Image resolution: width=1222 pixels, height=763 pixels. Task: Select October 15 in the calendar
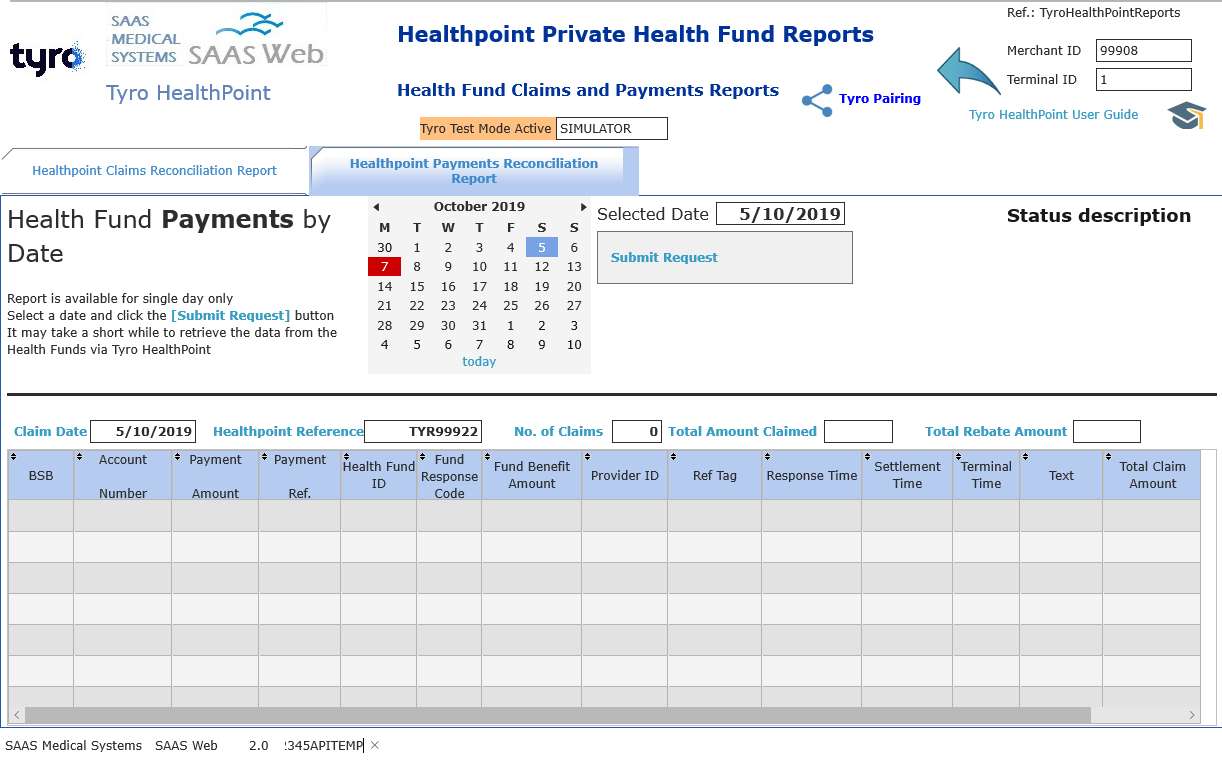pos(417,287)
